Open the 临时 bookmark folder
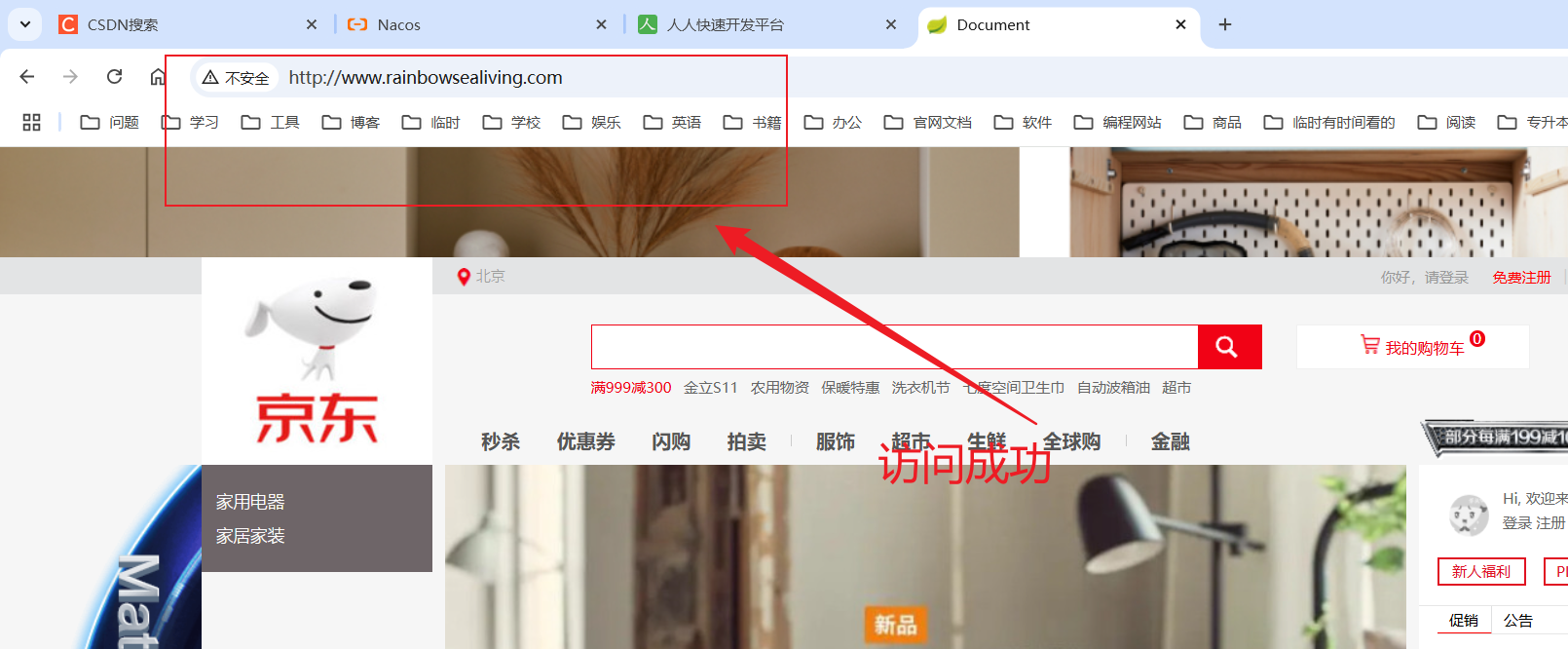This screenshot has height=649, width=1568. point(430,122)
